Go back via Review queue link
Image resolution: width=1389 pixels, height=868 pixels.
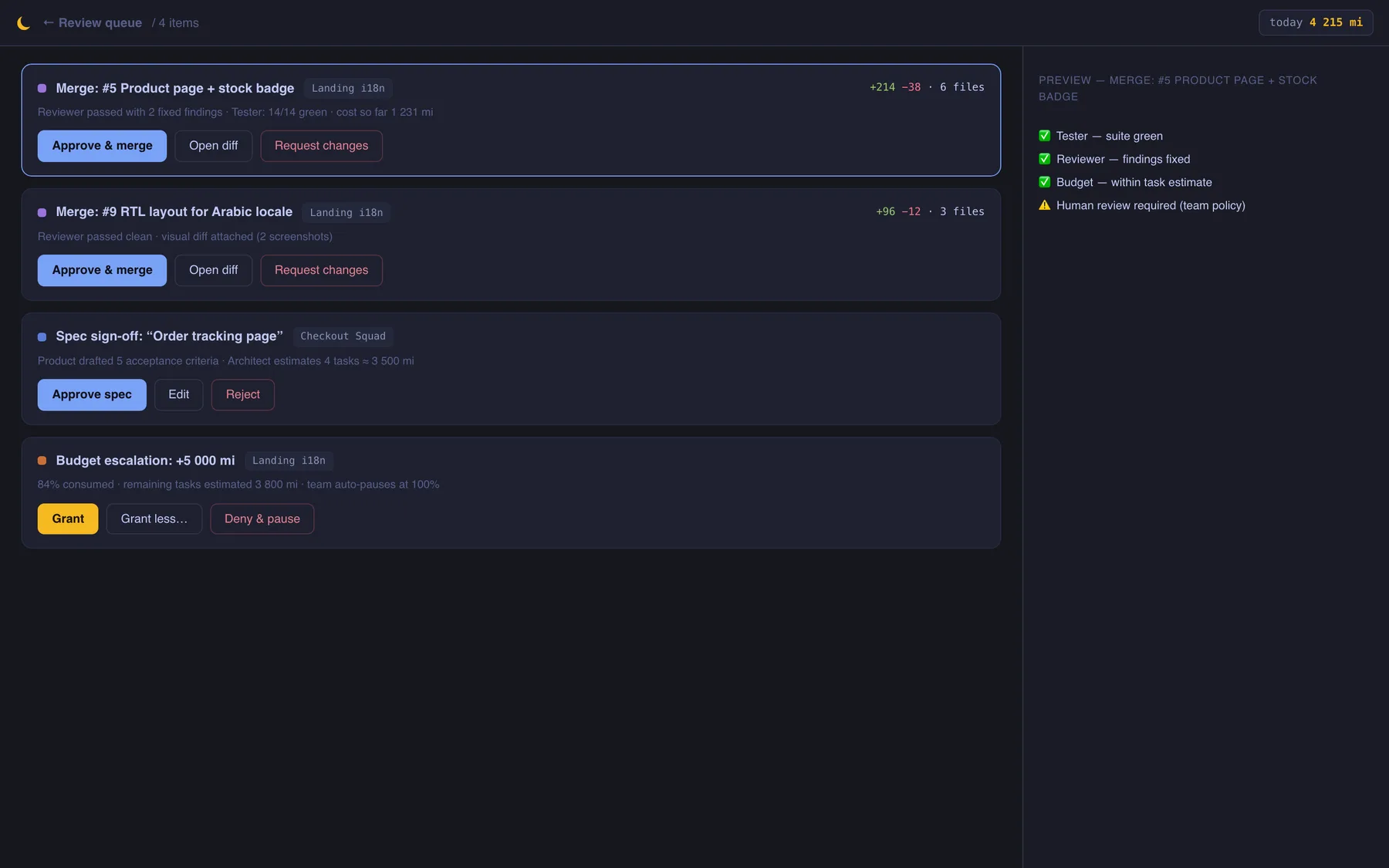pos(93,23)
